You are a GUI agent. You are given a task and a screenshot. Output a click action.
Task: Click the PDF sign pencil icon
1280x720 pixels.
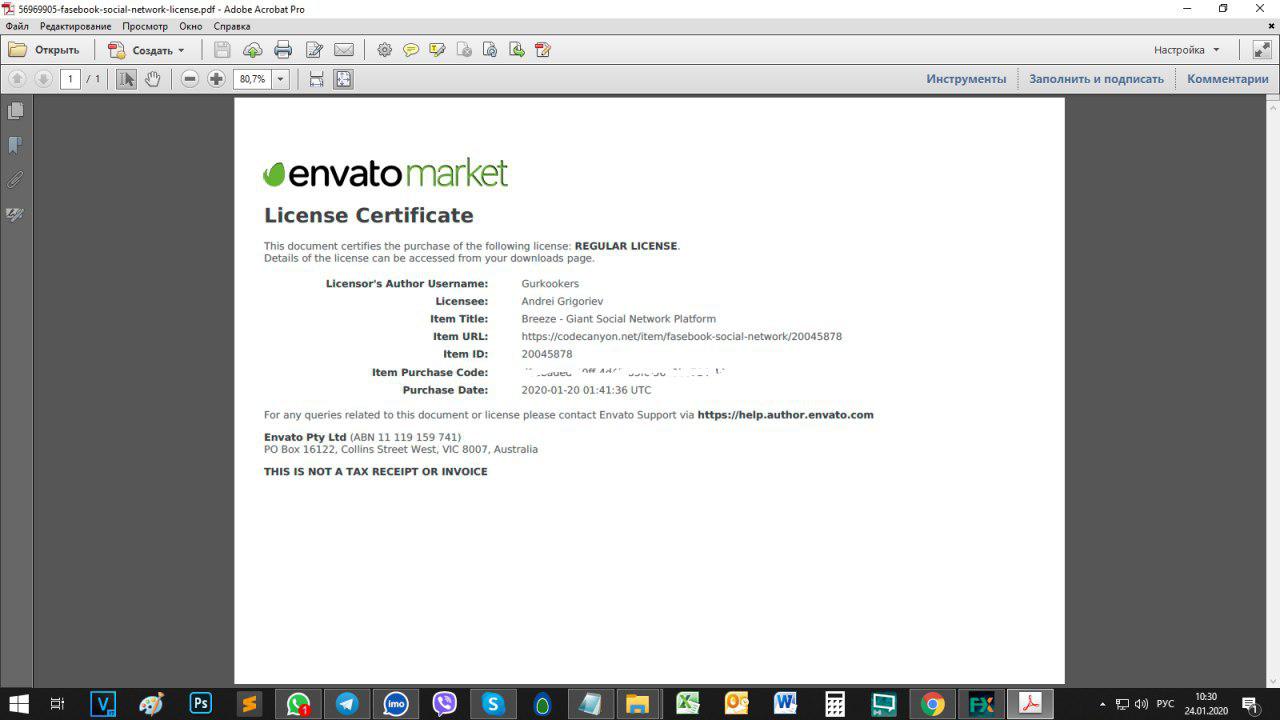click(543, 50)
